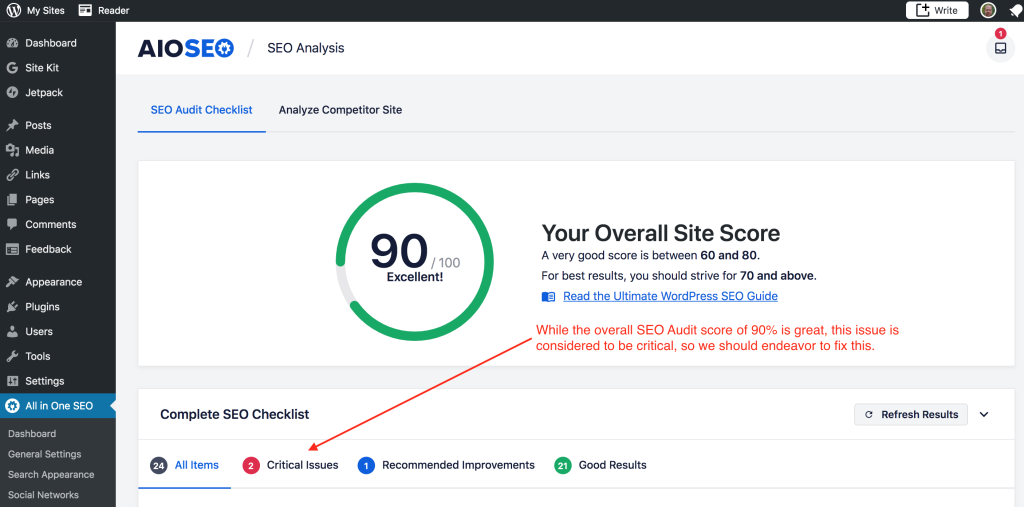
Task: Click the Site Kit Google icon
Action: (x=12, y=68)
